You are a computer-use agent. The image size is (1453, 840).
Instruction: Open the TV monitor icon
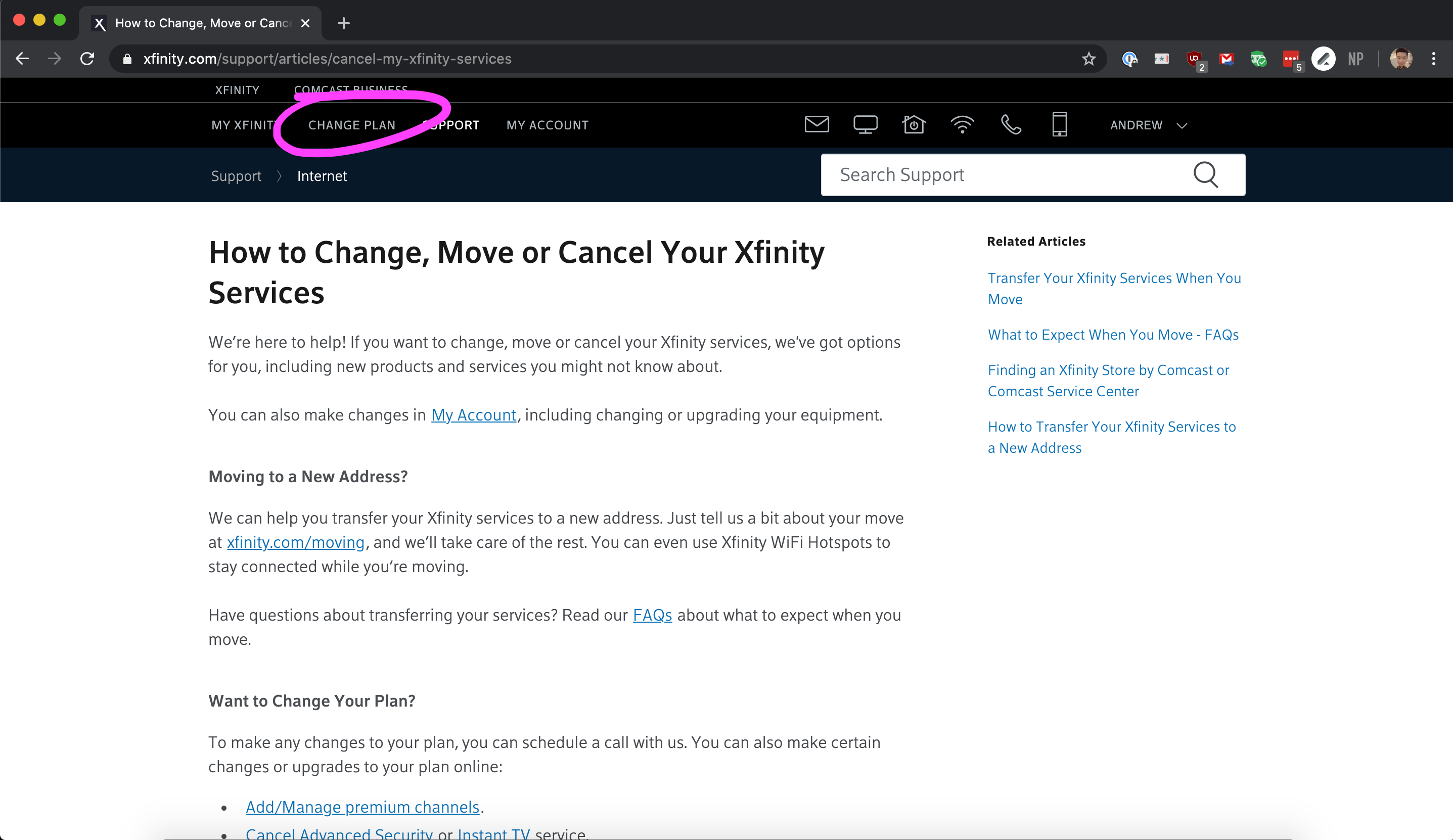click(x=865, y=124)
